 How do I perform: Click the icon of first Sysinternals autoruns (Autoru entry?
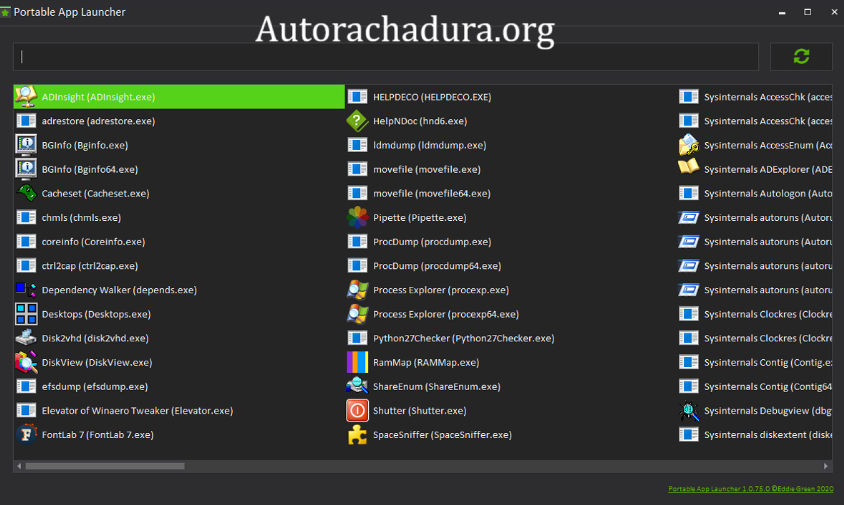(x=688, y=218)
